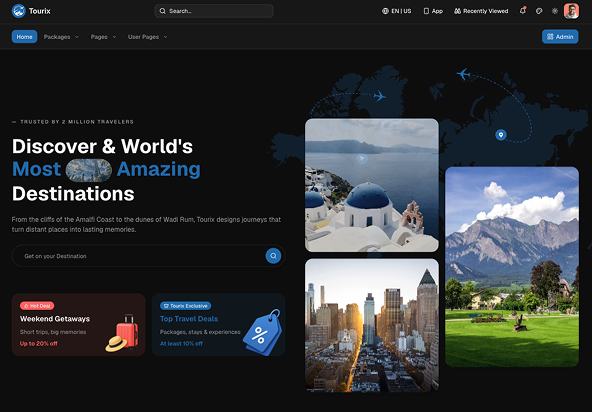592x412 pixels.
Task: Open the Admin panel button
Action: 560,37
